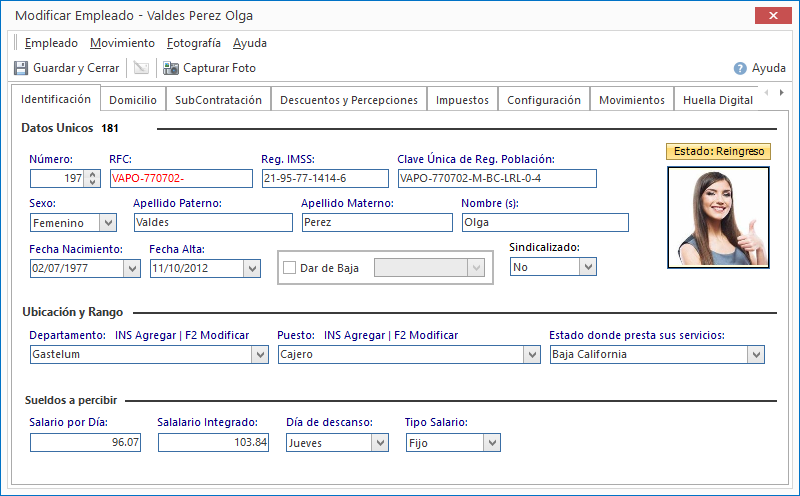Screen dimensions: 800x496
Task: Click the blue Ayuda question mark icon
Action: tap(740, 68)
